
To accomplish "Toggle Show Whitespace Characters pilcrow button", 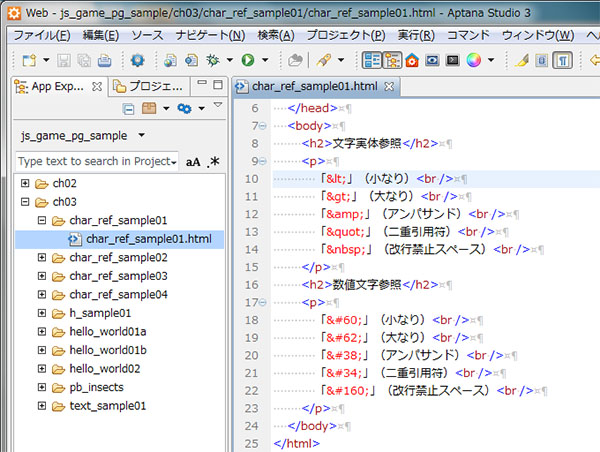I will 562,60.
